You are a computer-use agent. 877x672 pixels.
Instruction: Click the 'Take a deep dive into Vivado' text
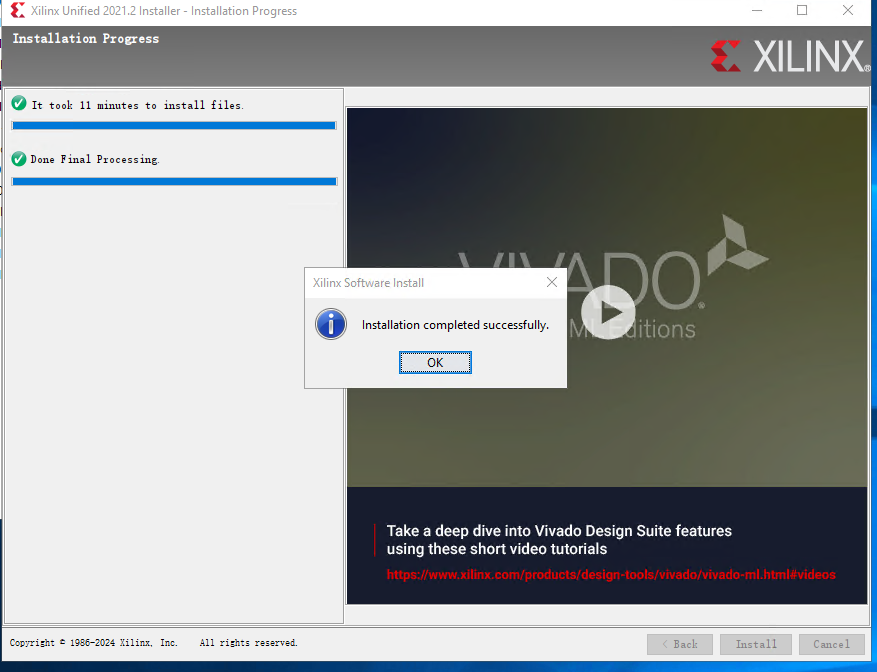559,539
